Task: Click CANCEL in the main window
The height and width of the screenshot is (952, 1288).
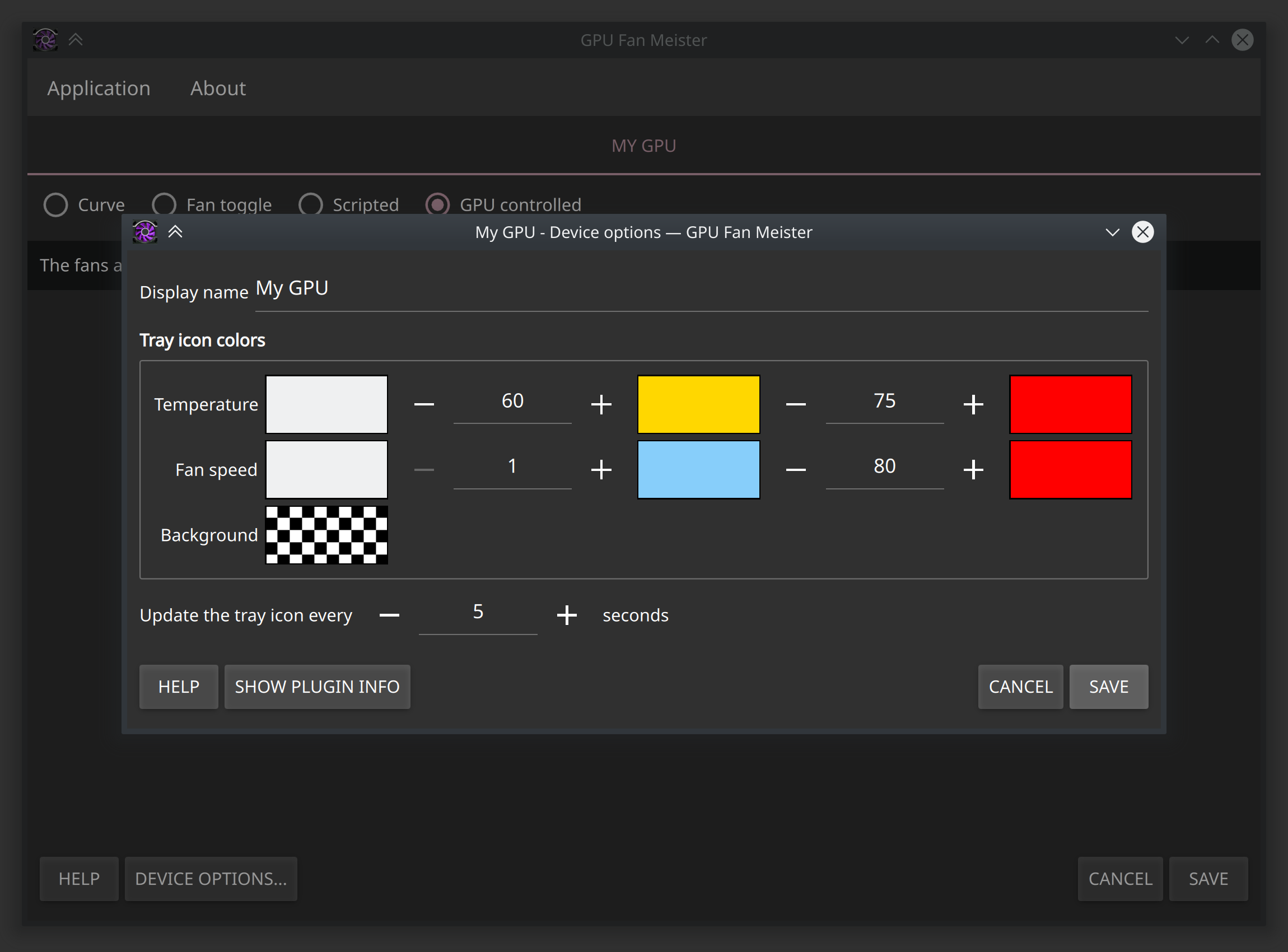Action: pyautogui.click(x=1121, y=879)
